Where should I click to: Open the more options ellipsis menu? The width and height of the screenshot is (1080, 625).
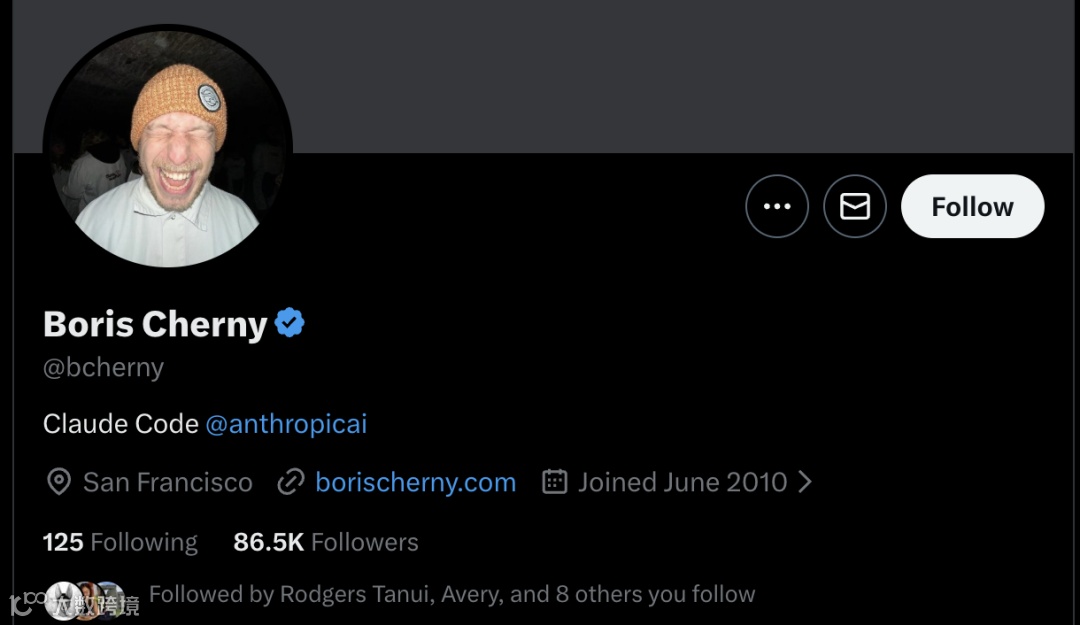(777, 206)
